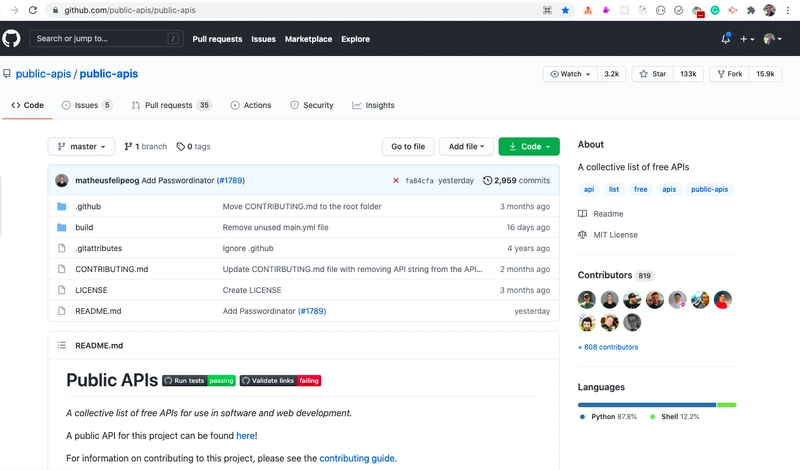Open the .gitattributes file
This screenshot has width=800, height=470.
tap(98, 249)
